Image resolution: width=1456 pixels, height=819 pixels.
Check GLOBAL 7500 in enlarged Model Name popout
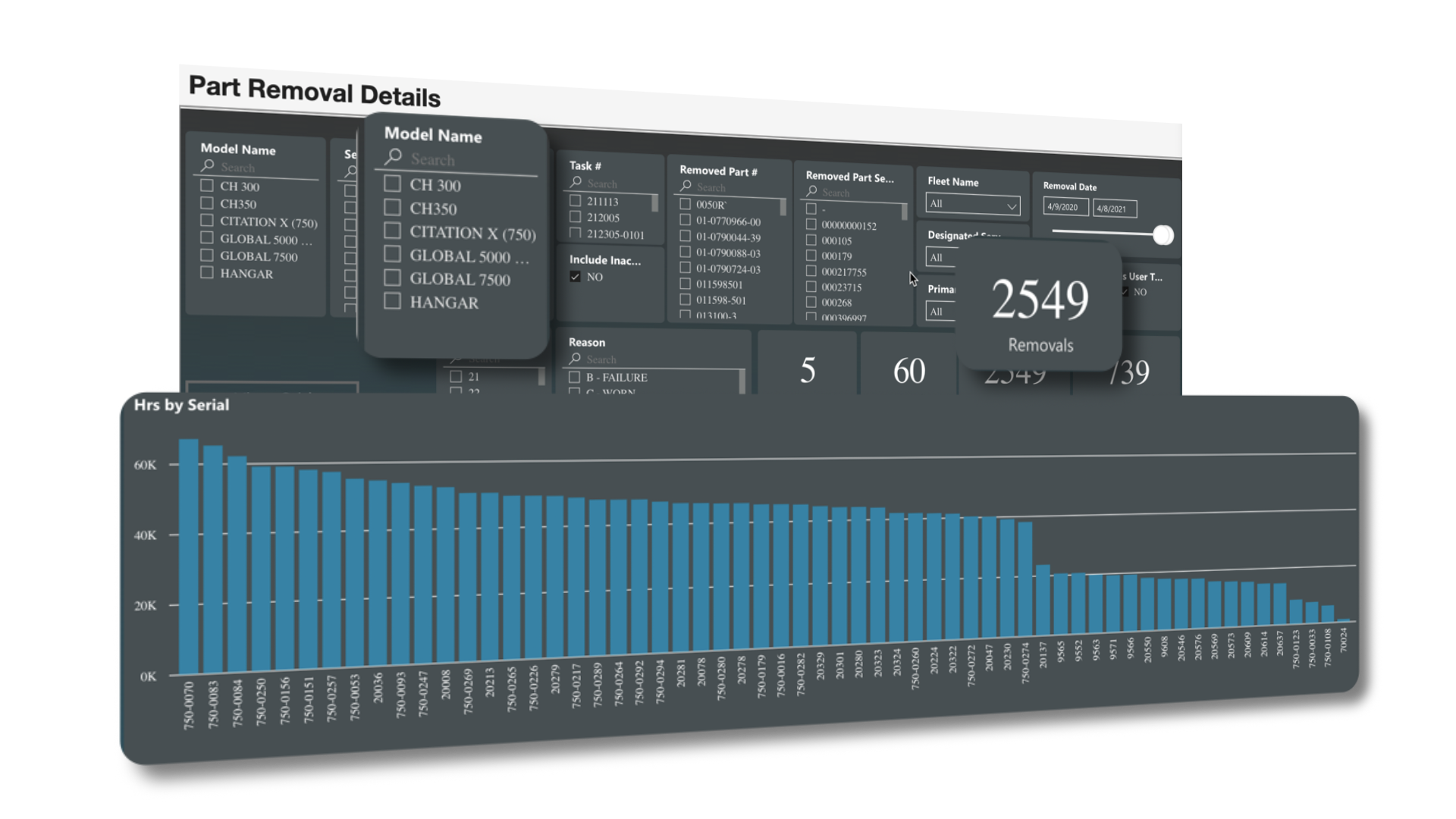(x=392, y=278)
